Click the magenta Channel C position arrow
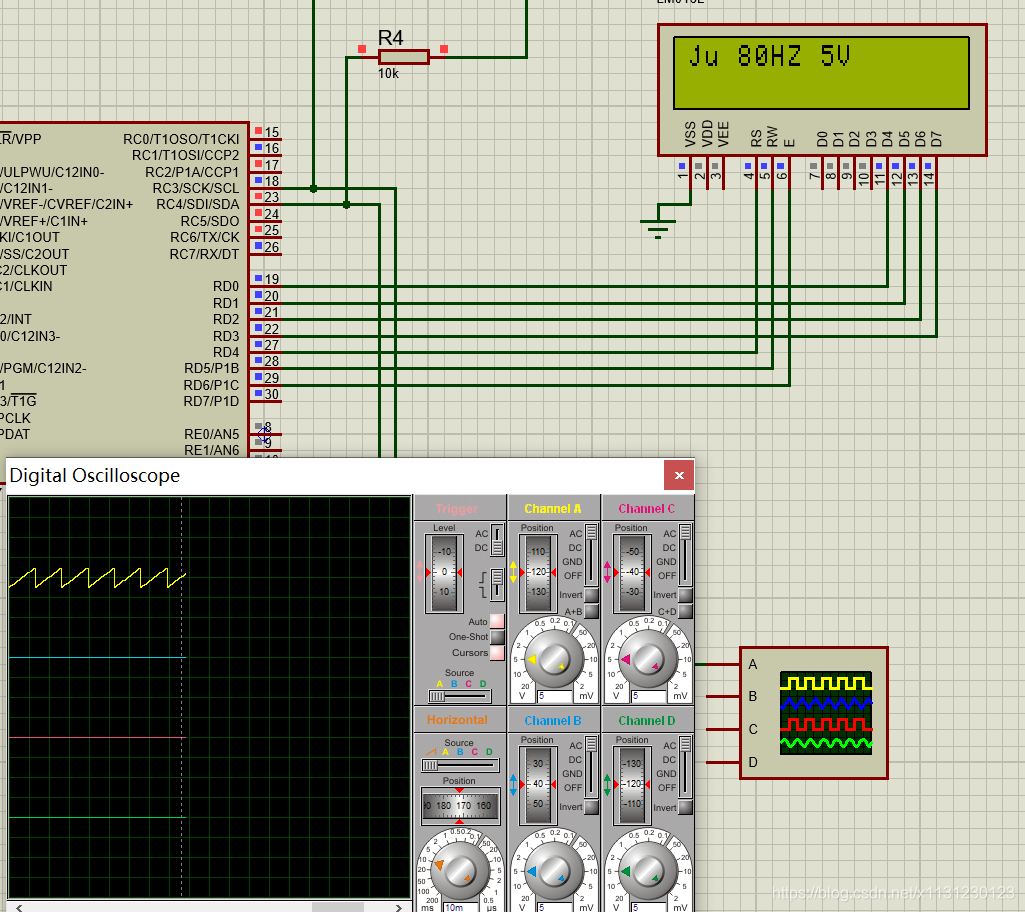The height and width of the screenshot is (912, 1025). click(x=607, y=572)
